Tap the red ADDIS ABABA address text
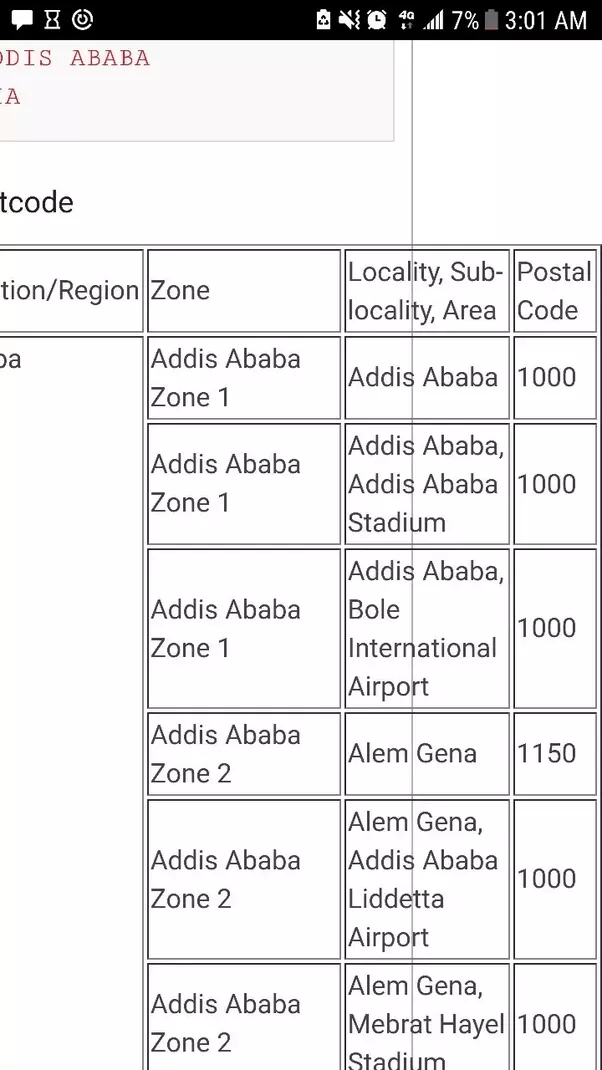This screenshot has width=602, height=1070. 75,58
